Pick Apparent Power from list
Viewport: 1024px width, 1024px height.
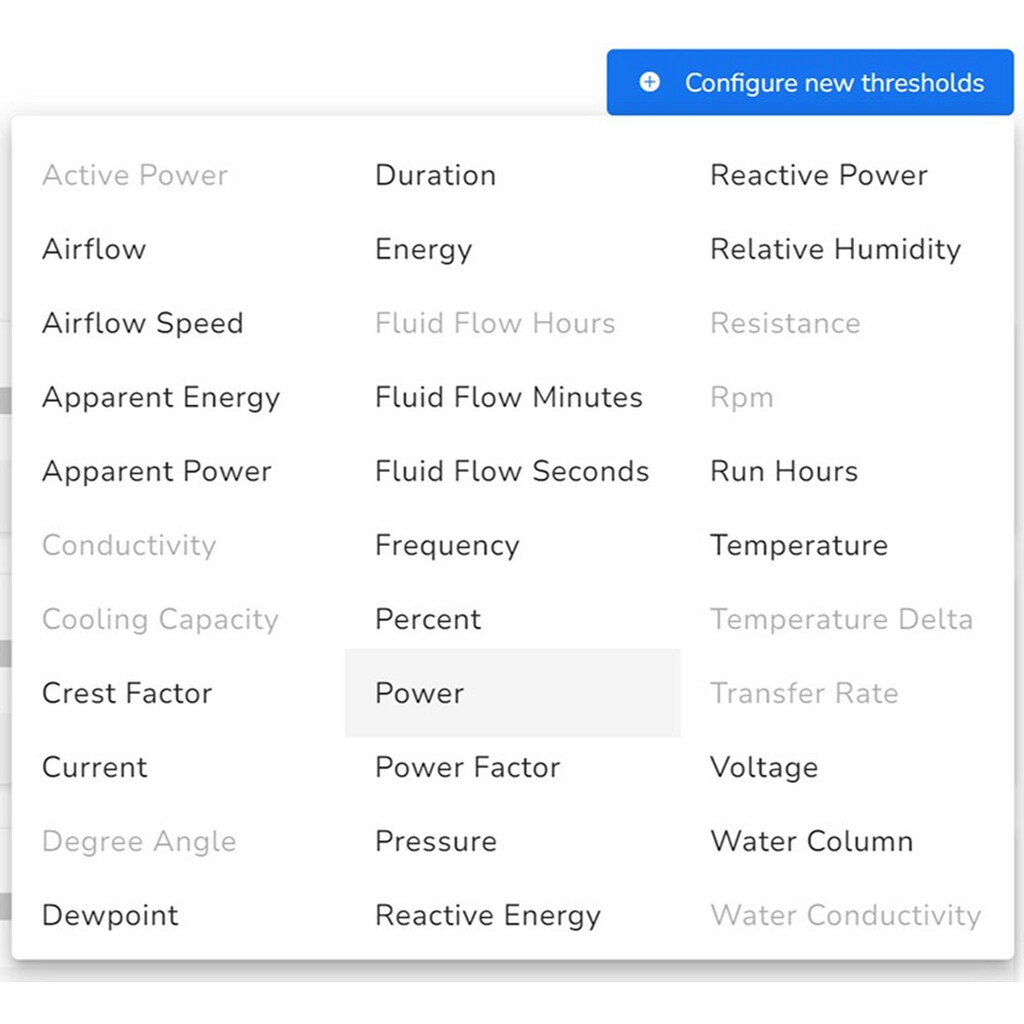157,472
